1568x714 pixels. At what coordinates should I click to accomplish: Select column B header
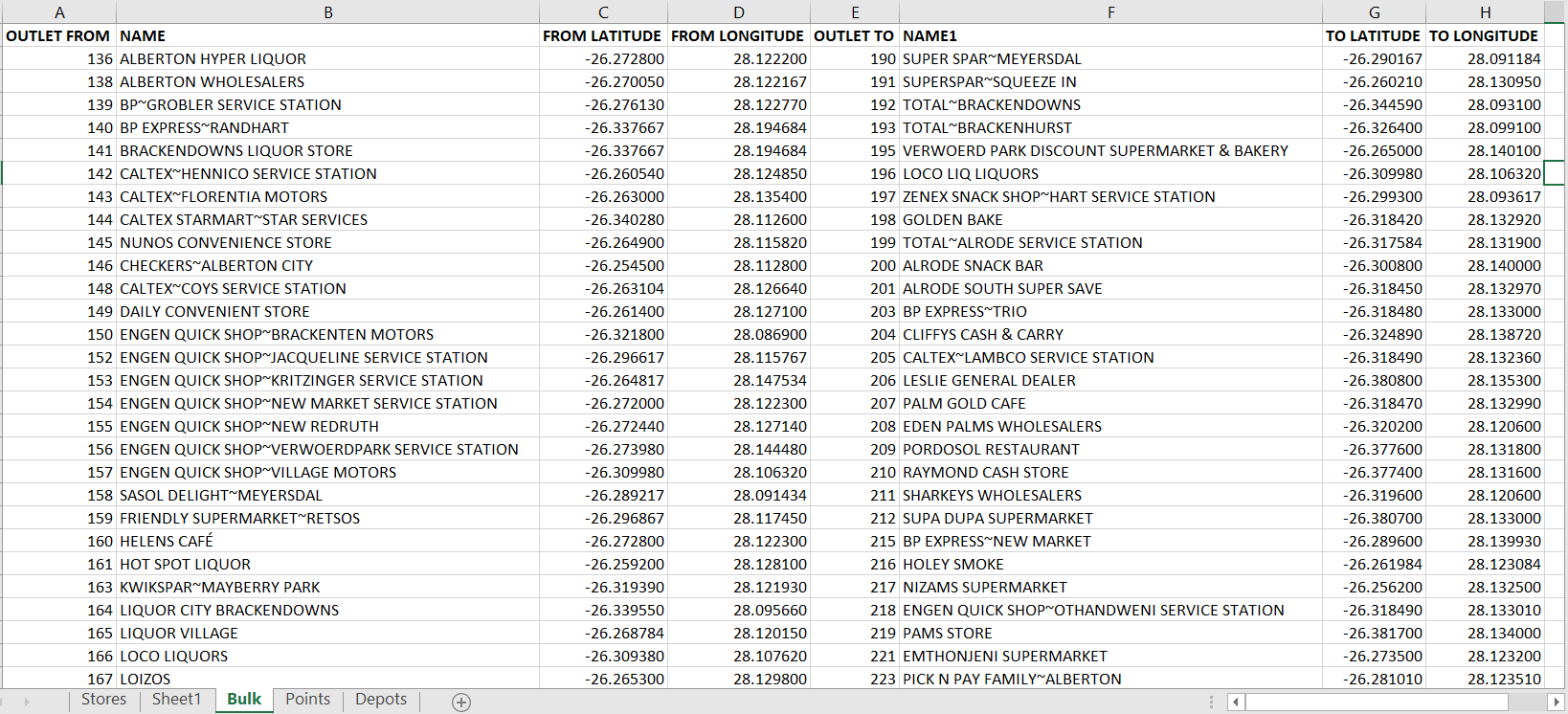coord(328,12)
